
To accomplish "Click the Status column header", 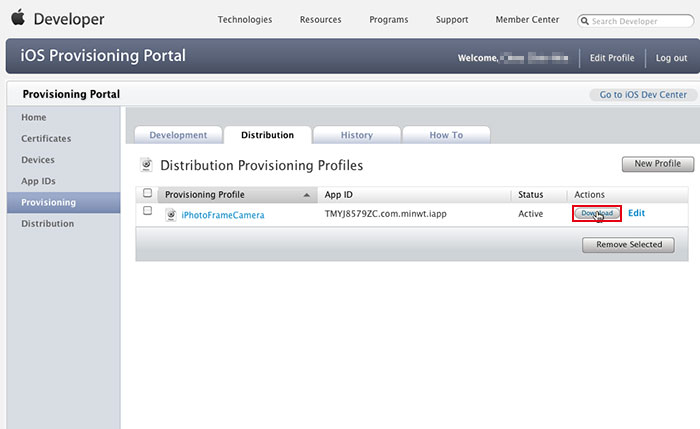I will click(530, 195).
